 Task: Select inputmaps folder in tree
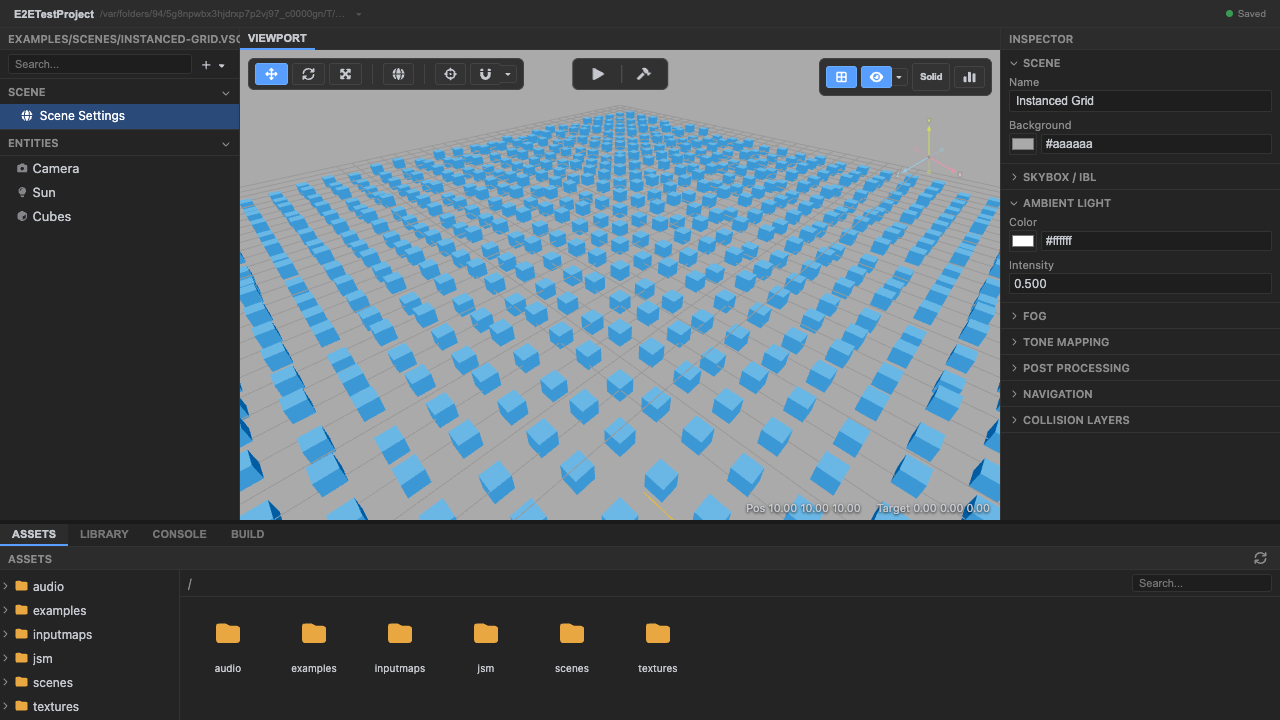[90, 635]
